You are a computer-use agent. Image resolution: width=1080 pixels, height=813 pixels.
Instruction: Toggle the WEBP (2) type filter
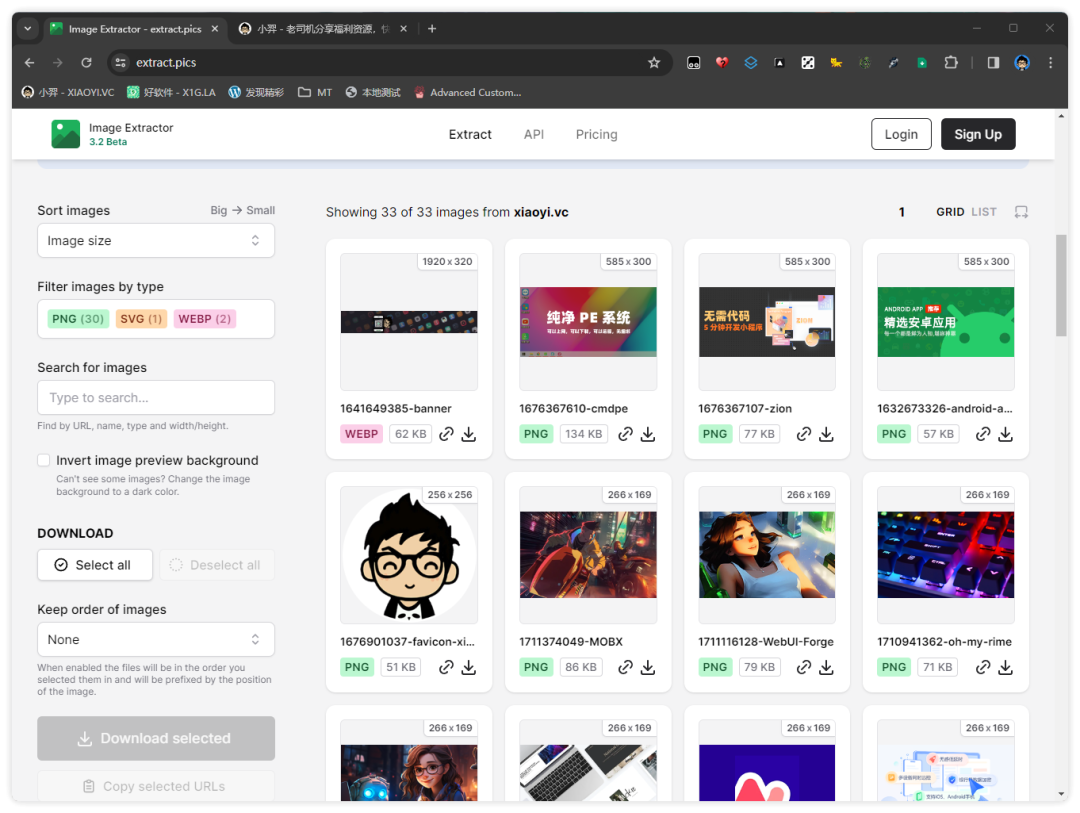[204, 319]
